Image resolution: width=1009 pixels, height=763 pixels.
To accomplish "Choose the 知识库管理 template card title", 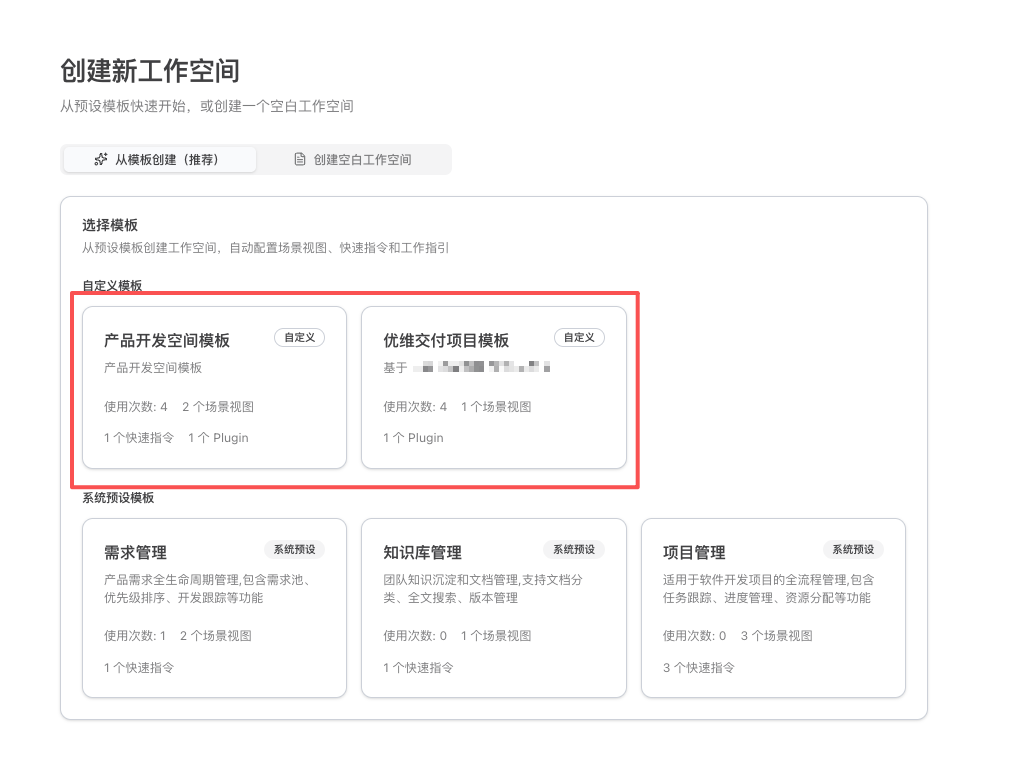I will pos(422,553).
